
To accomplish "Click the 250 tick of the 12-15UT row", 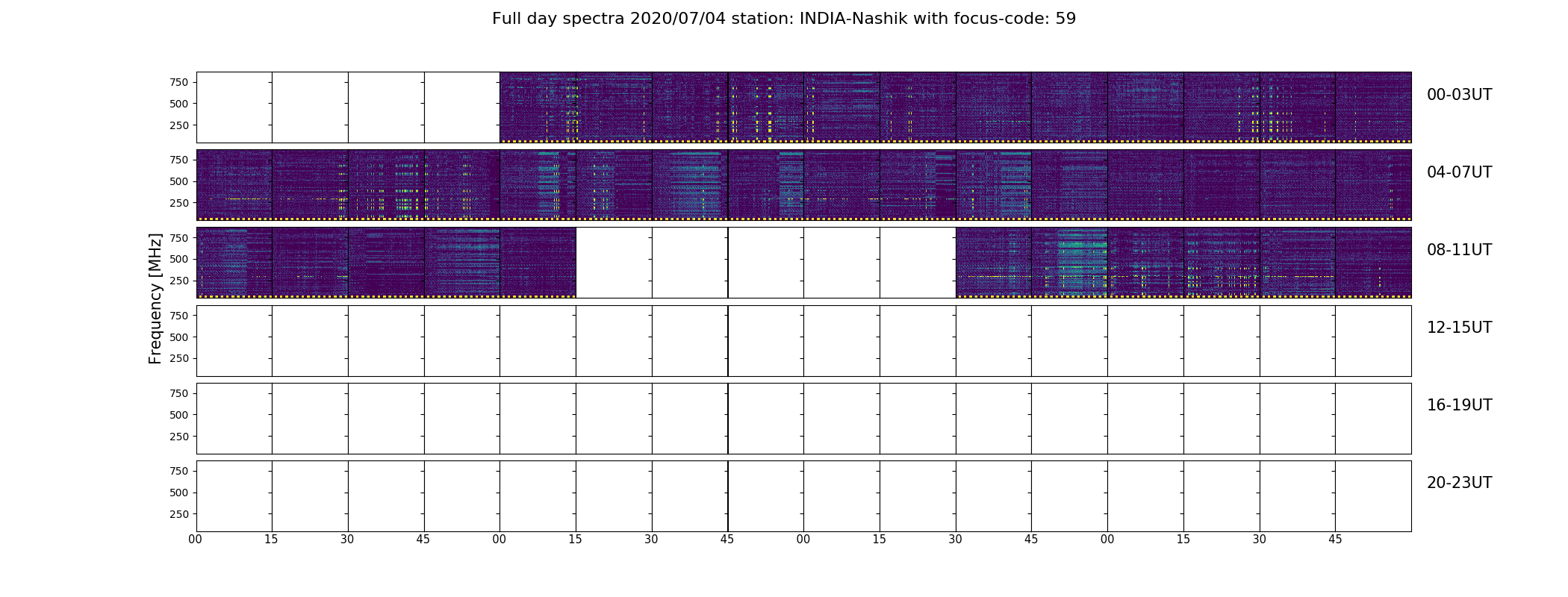I will click(178, 359).
